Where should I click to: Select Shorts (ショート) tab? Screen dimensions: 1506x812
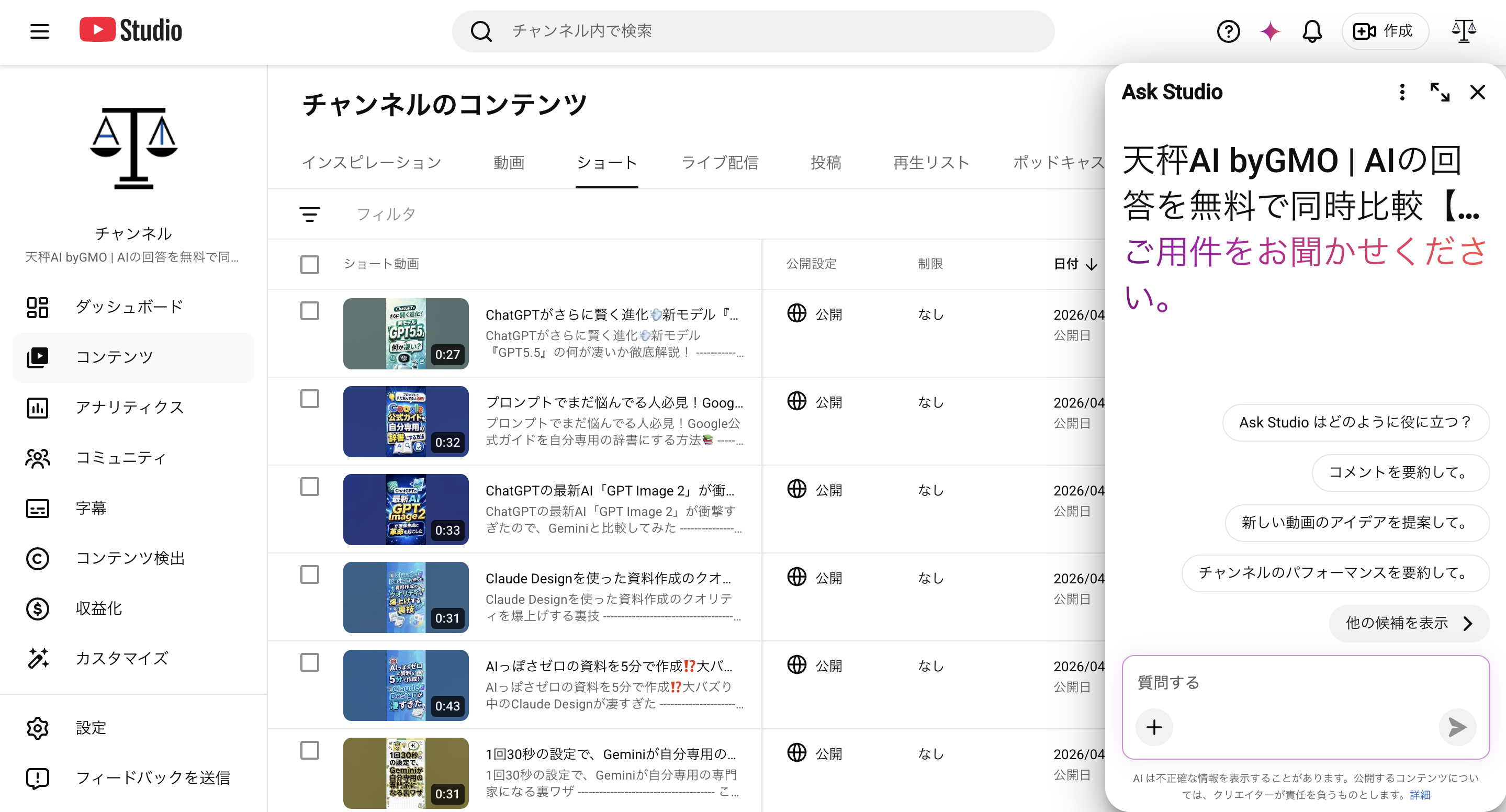click(606, 163)
